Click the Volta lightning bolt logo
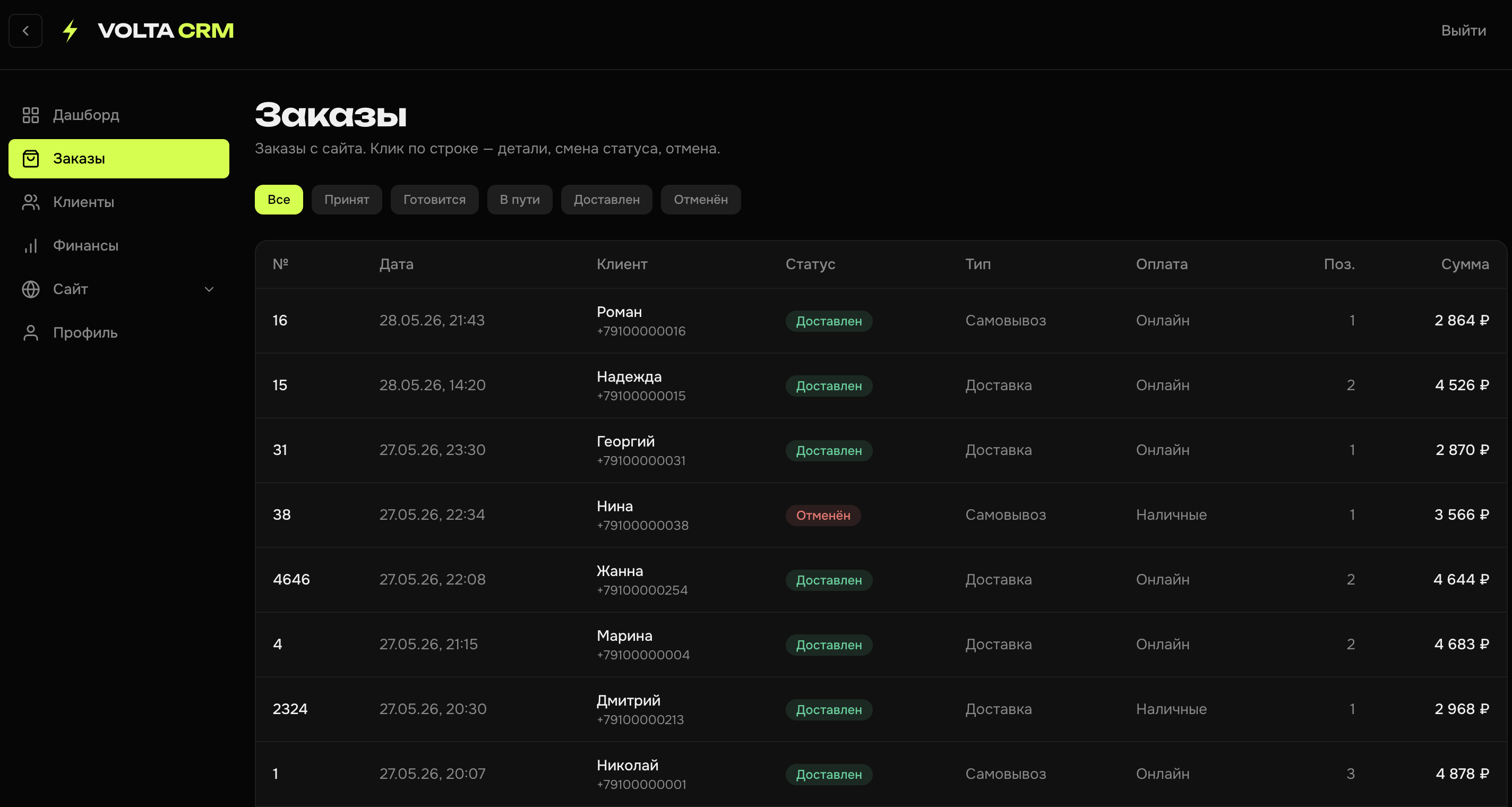The image size is (1512, 807). (x=71, y=30)
